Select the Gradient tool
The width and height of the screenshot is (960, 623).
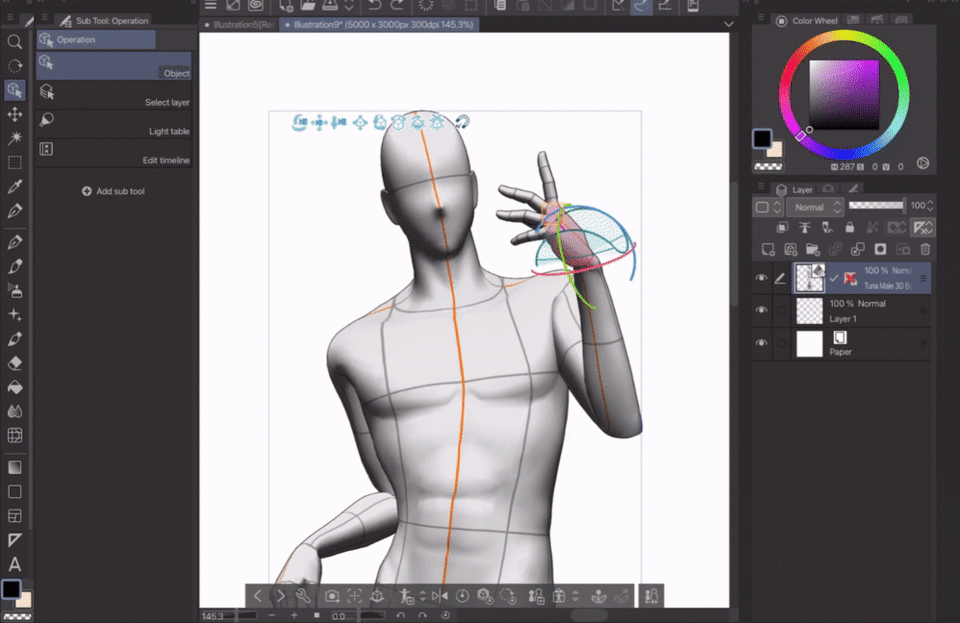coord(15,468)
